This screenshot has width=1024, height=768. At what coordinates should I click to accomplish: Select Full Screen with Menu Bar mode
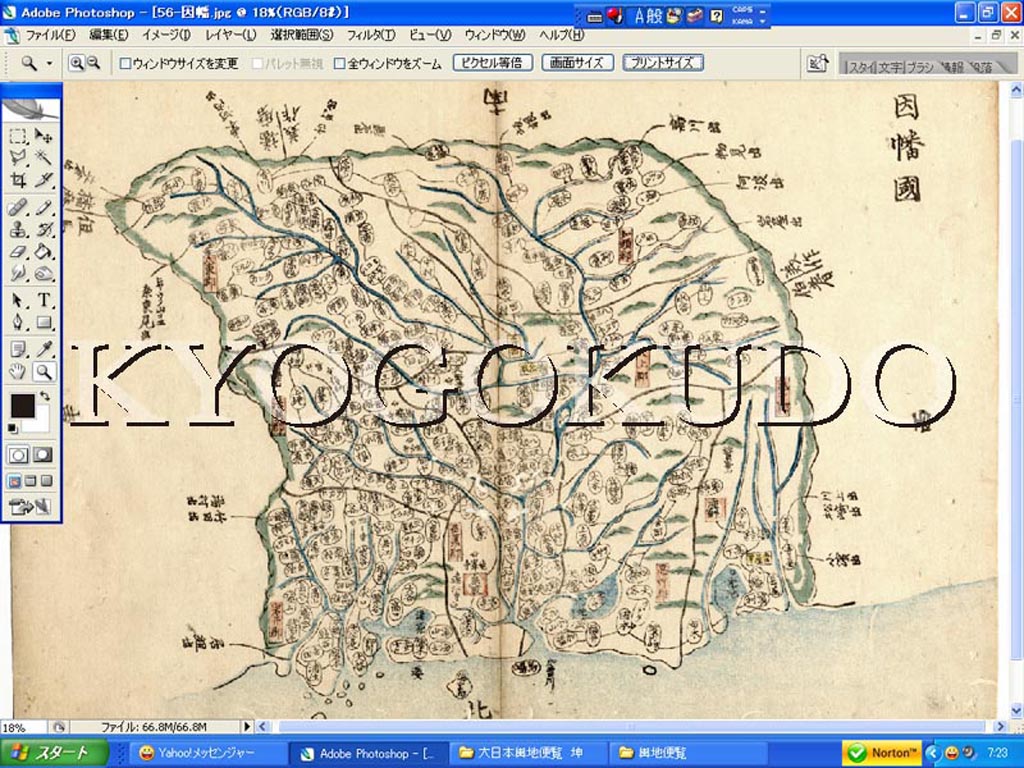tap(31, 481)
